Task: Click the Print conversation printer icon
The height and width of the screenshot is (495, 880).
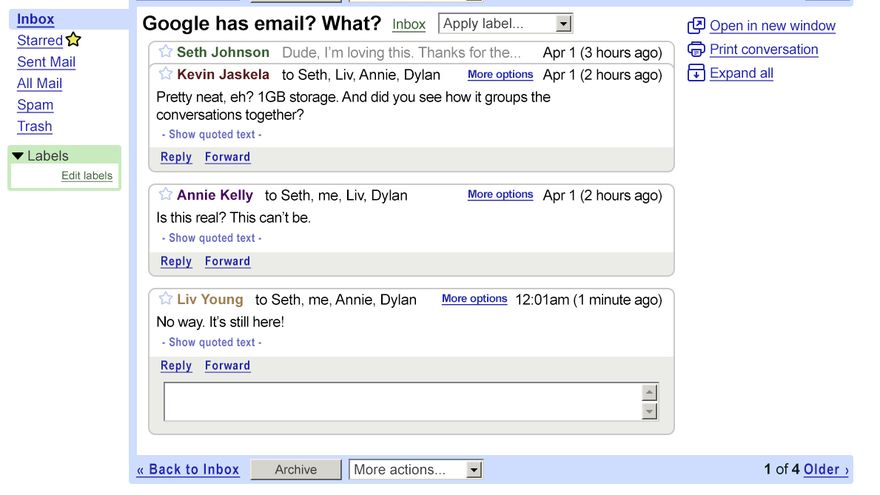Action: coord(696,49)
